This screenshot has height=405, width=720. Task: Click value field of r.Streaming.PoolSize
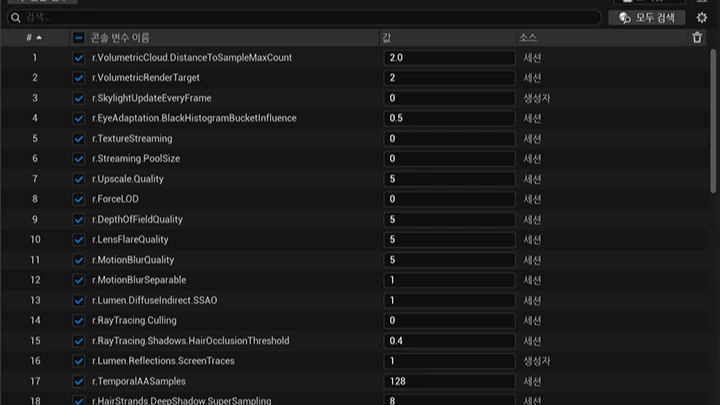[x=449, y=159]
